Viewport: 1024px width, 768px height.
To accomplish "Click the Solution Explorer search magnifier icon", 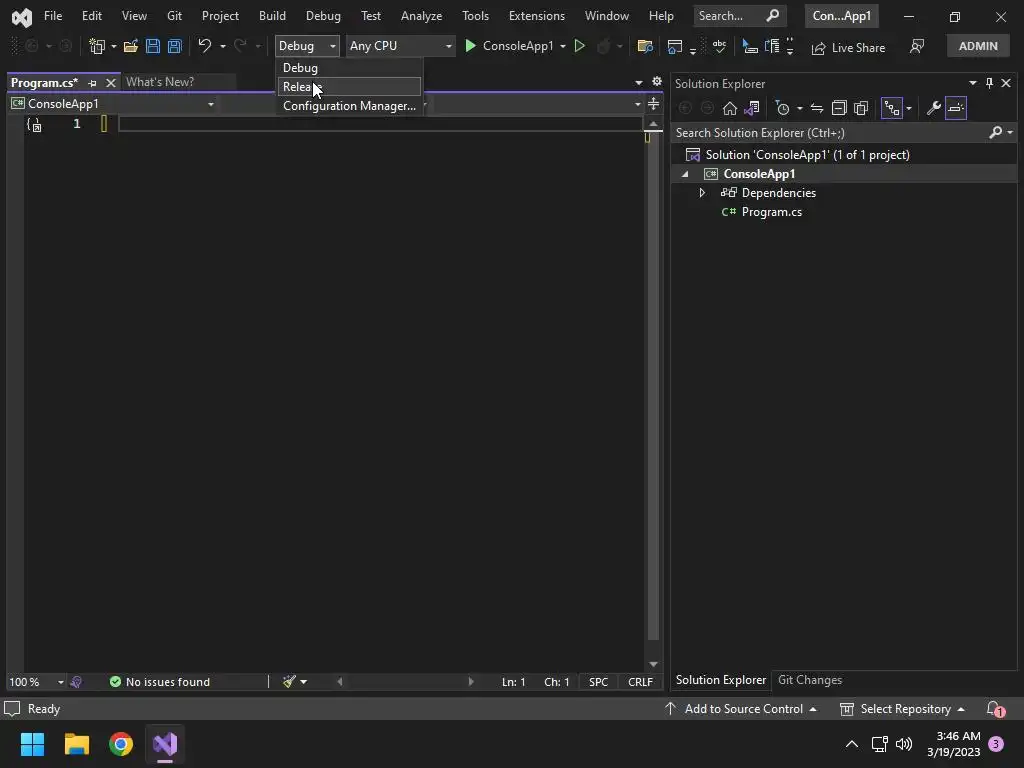I will coord(995,133).
